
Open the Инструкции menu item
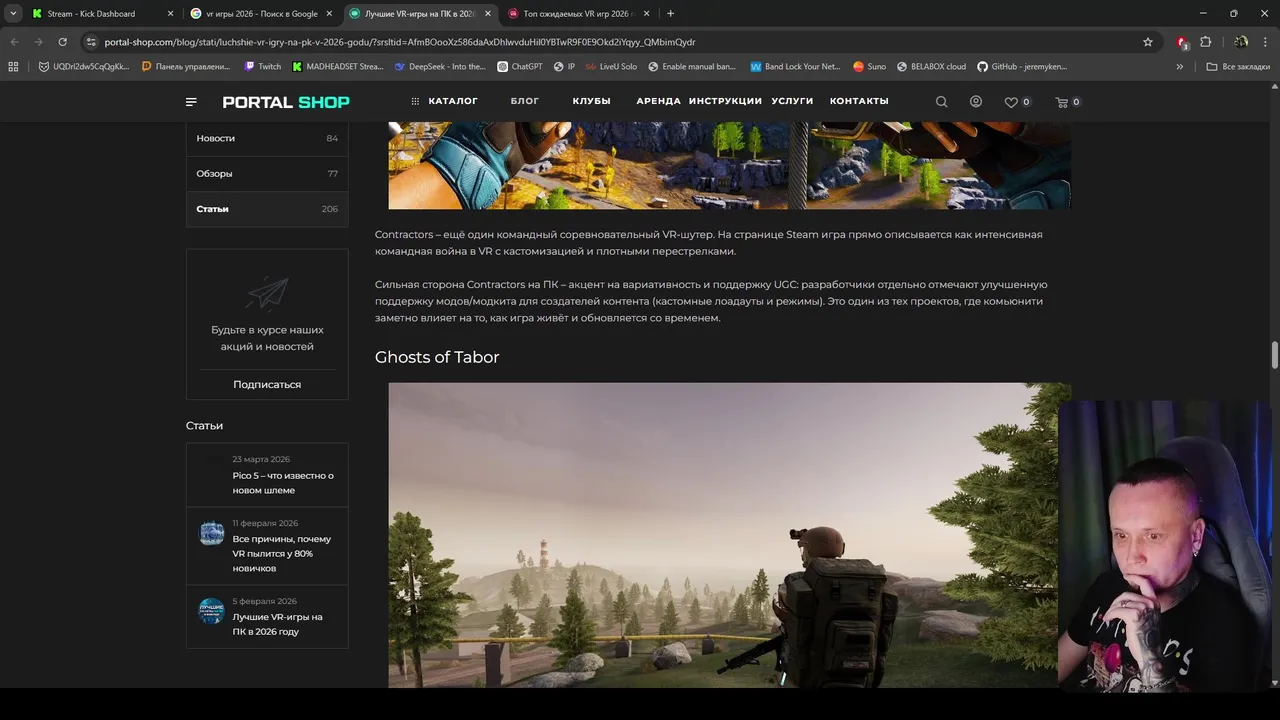click(x=725, y=102)
